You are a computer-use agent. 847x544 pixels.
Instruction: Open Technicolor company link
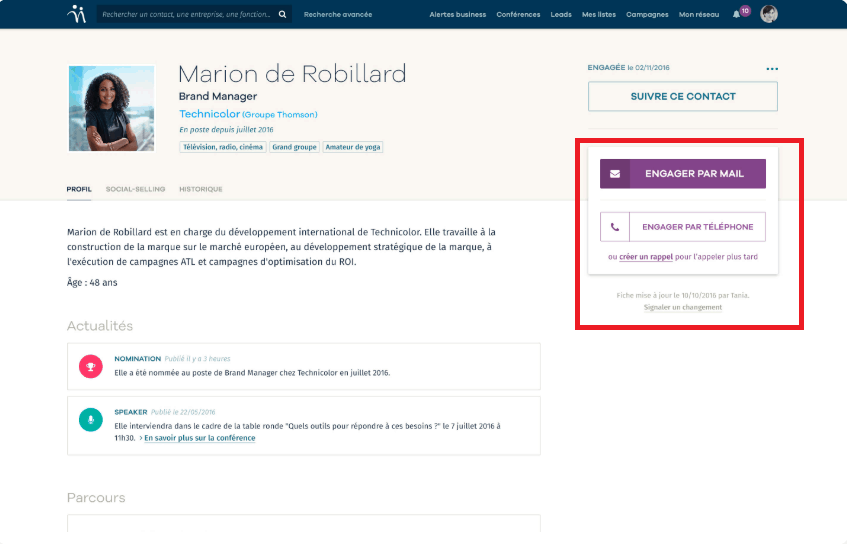(210, 114)
